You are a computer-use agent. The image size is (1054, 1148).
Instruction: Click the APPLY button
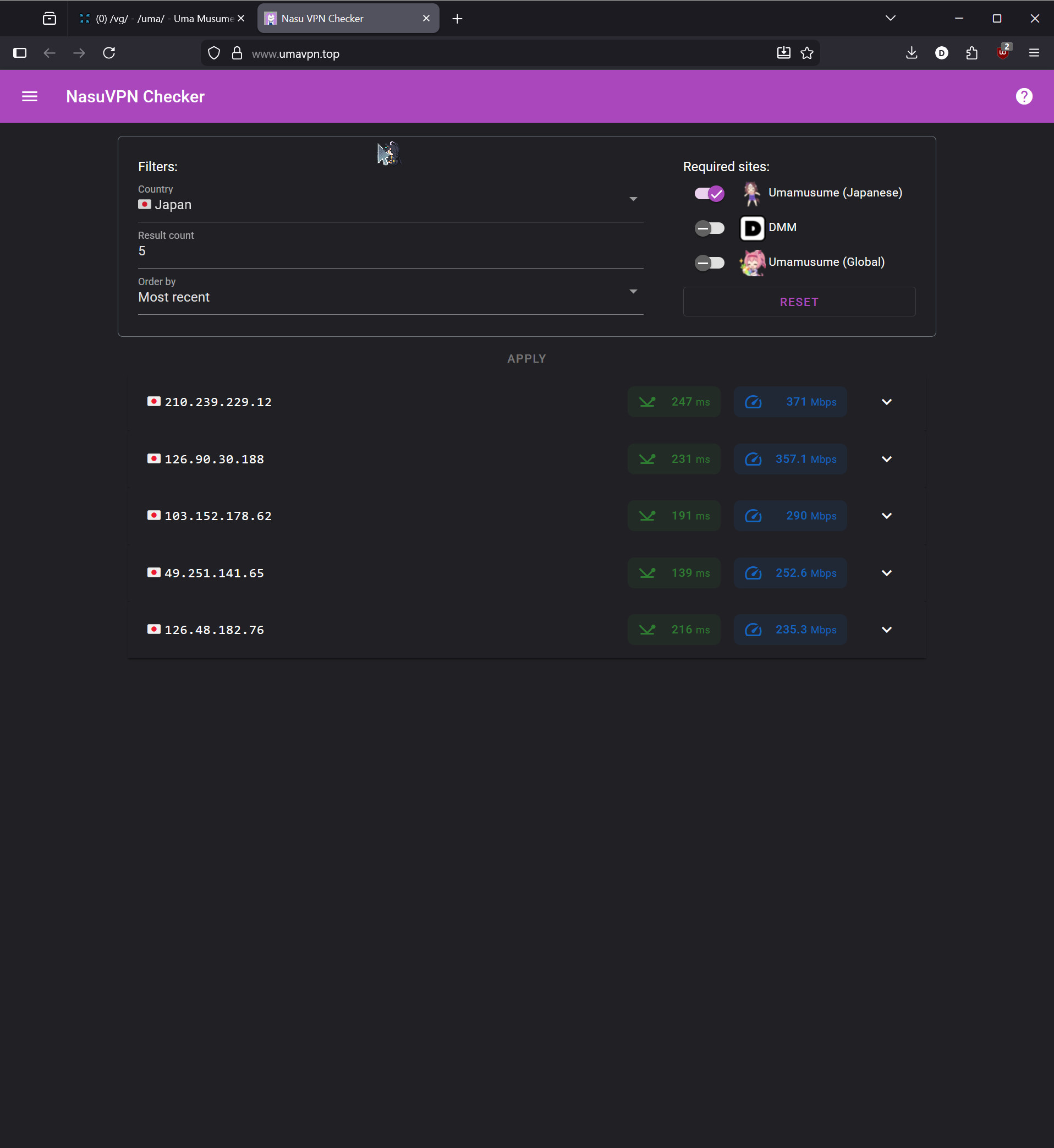[526, 358]
